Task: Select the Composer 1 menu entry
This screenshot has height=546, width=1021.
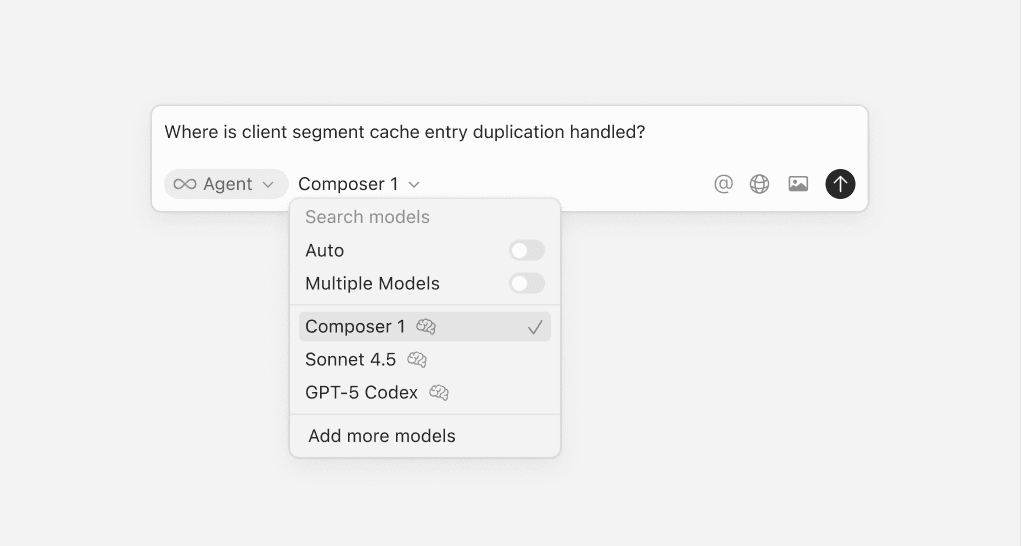Action: tap(356, 327)
